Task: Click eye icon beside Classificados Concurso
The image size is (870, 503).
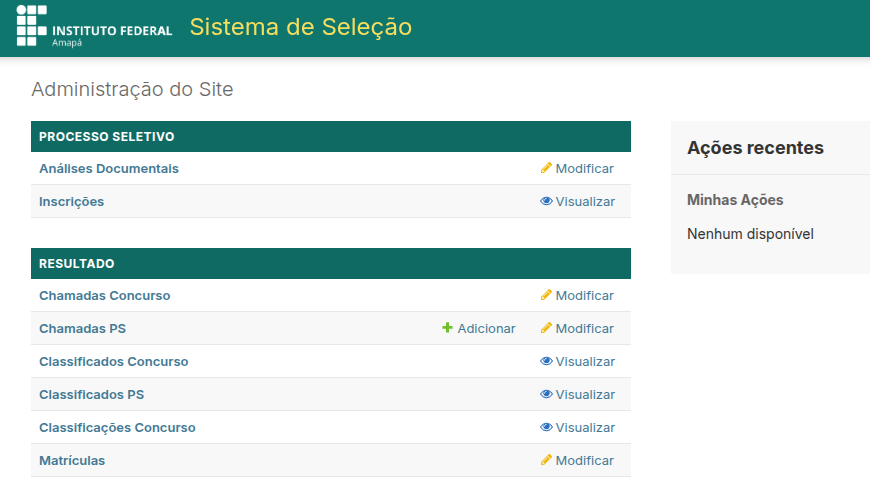Action: (x=546, y=361)
